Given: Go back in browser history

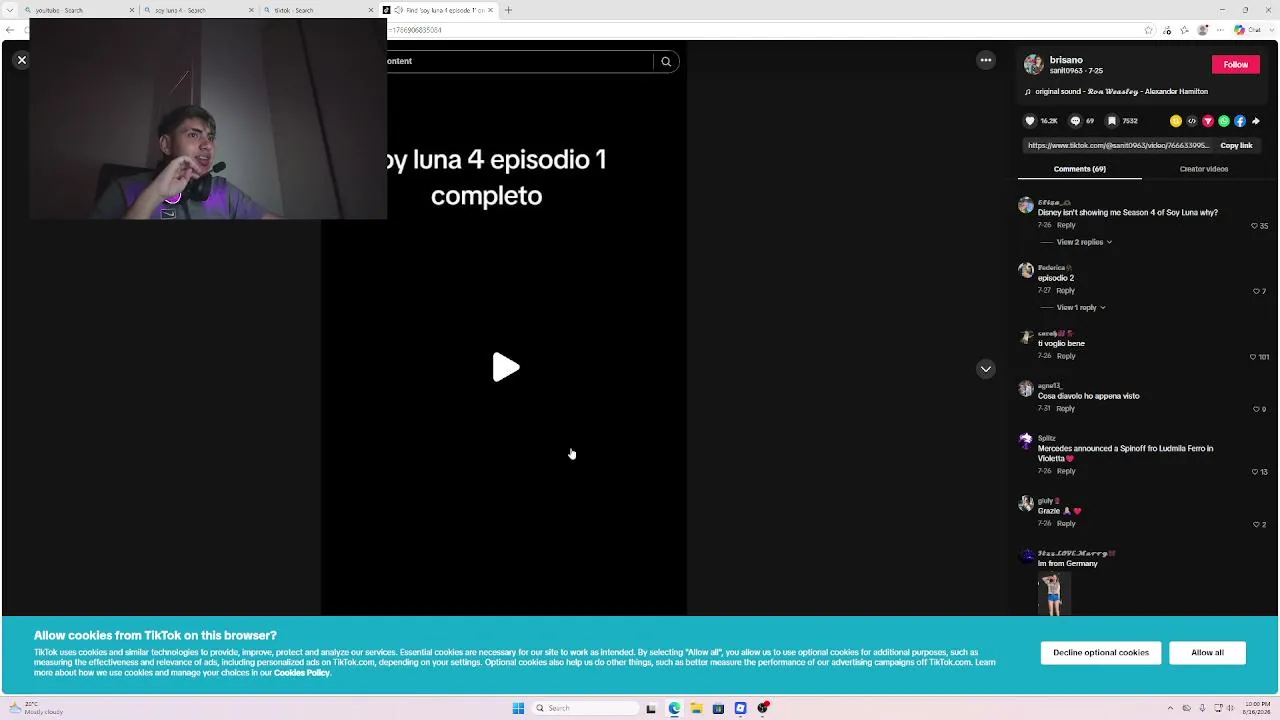Looking at the screenshot, I should click(10, 30).
